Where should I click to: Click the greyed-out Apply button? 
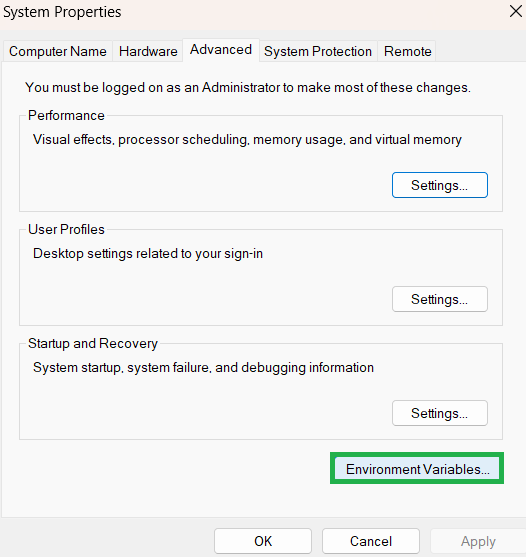tap(478, 541)
